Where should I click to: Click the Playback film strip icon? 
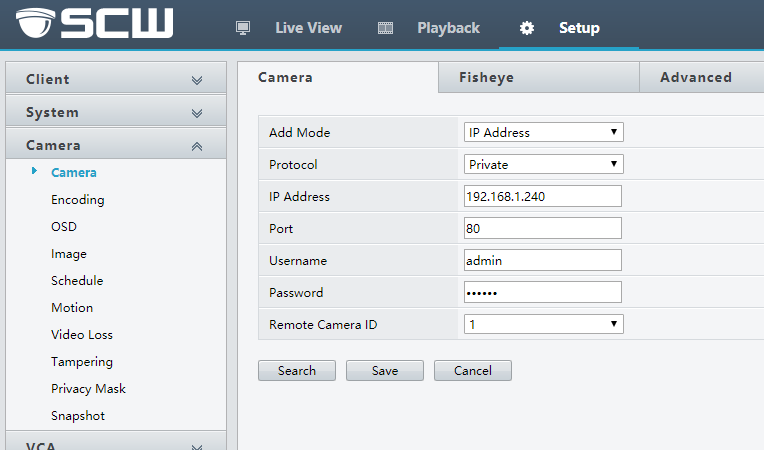click(x=385, y=28)
